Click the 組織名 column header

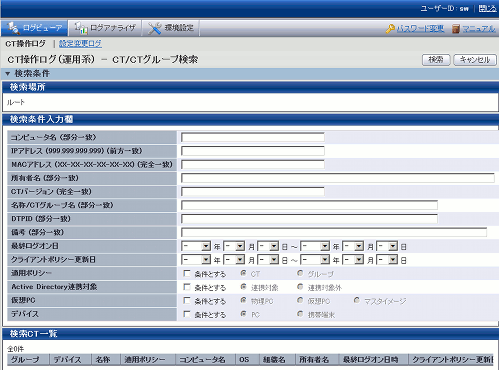277,360
